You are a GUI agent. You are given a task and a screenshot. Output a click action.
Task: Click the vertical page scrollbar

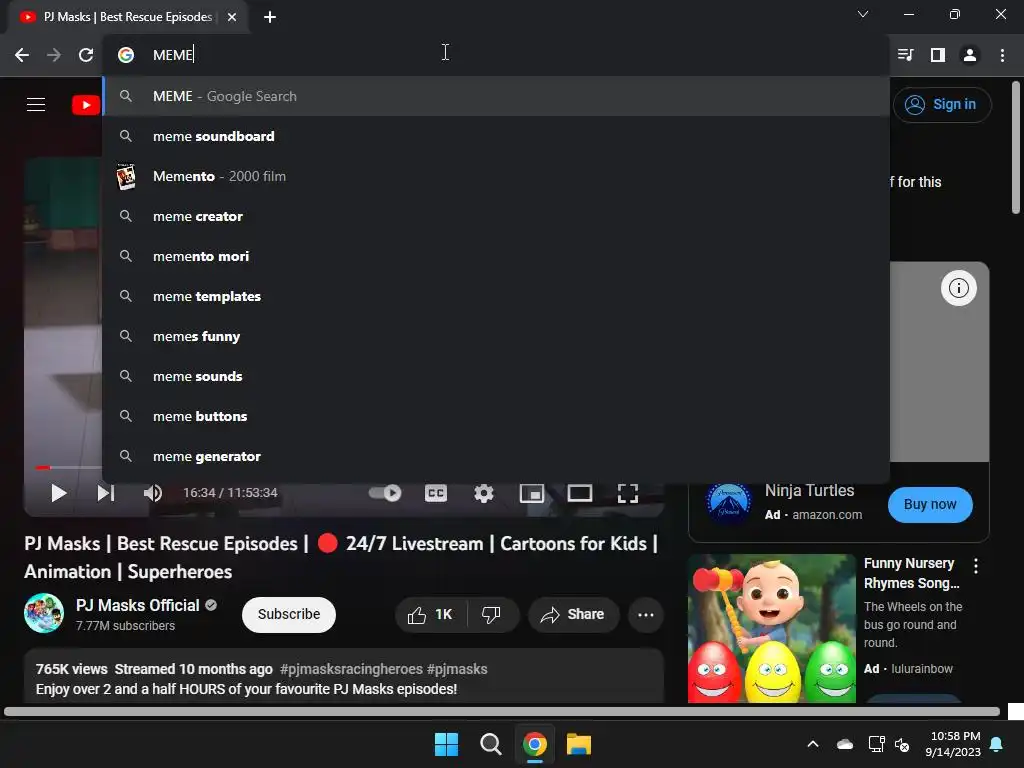pyautogui.click(x=1016, y=147)
